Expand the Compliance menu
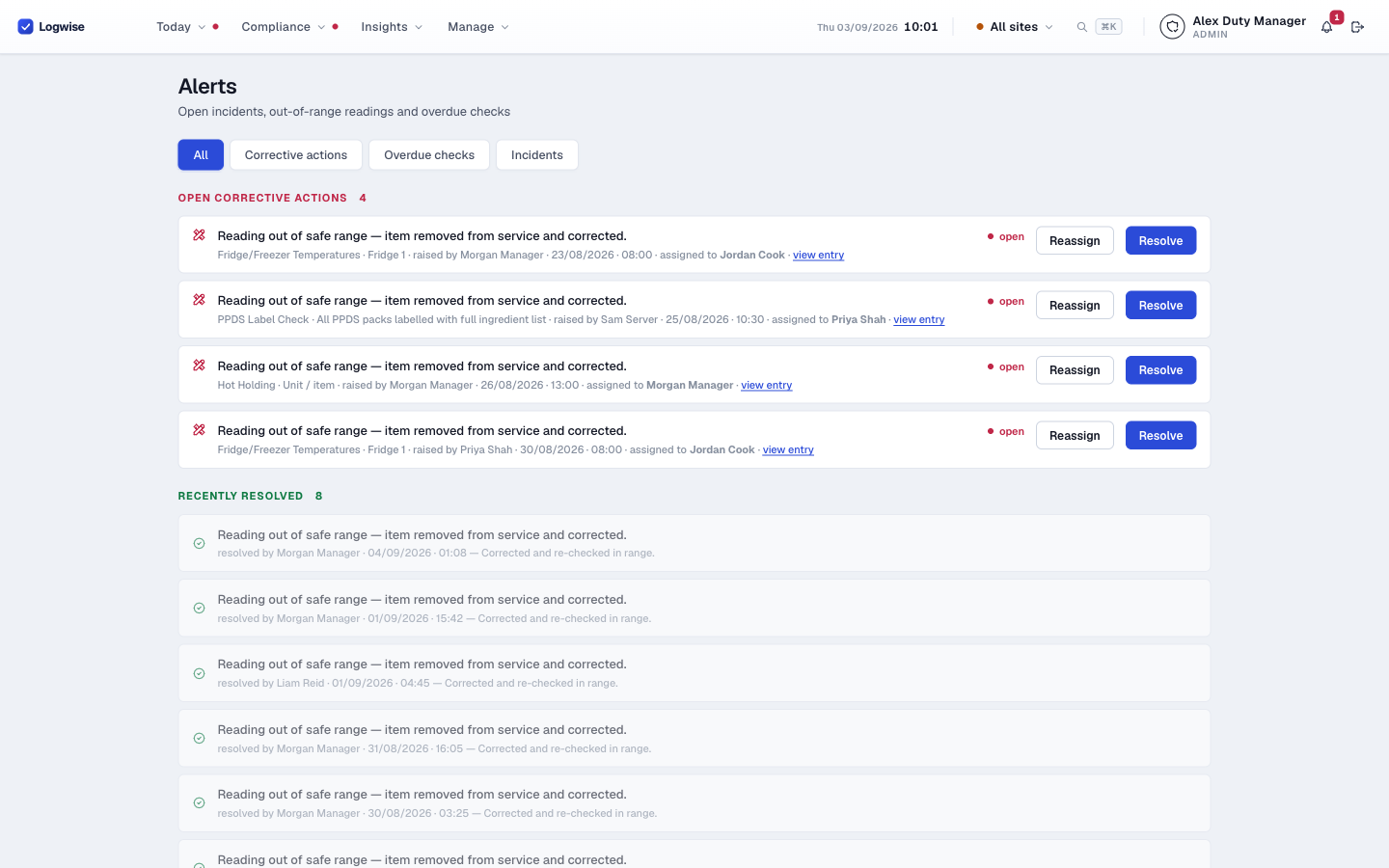This screenshot has height=868, width=1389. point(284,27)
